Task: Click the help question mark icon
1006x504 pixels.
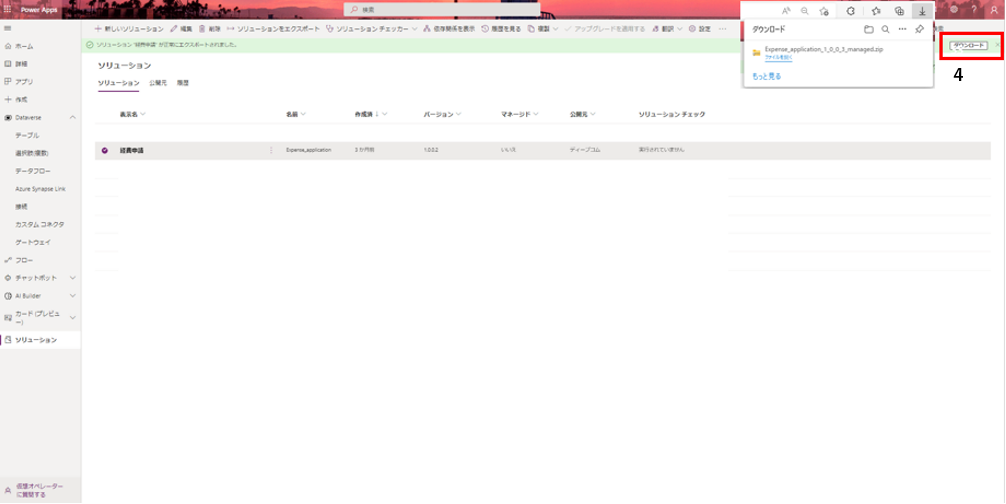Action: tap(973, 9)
